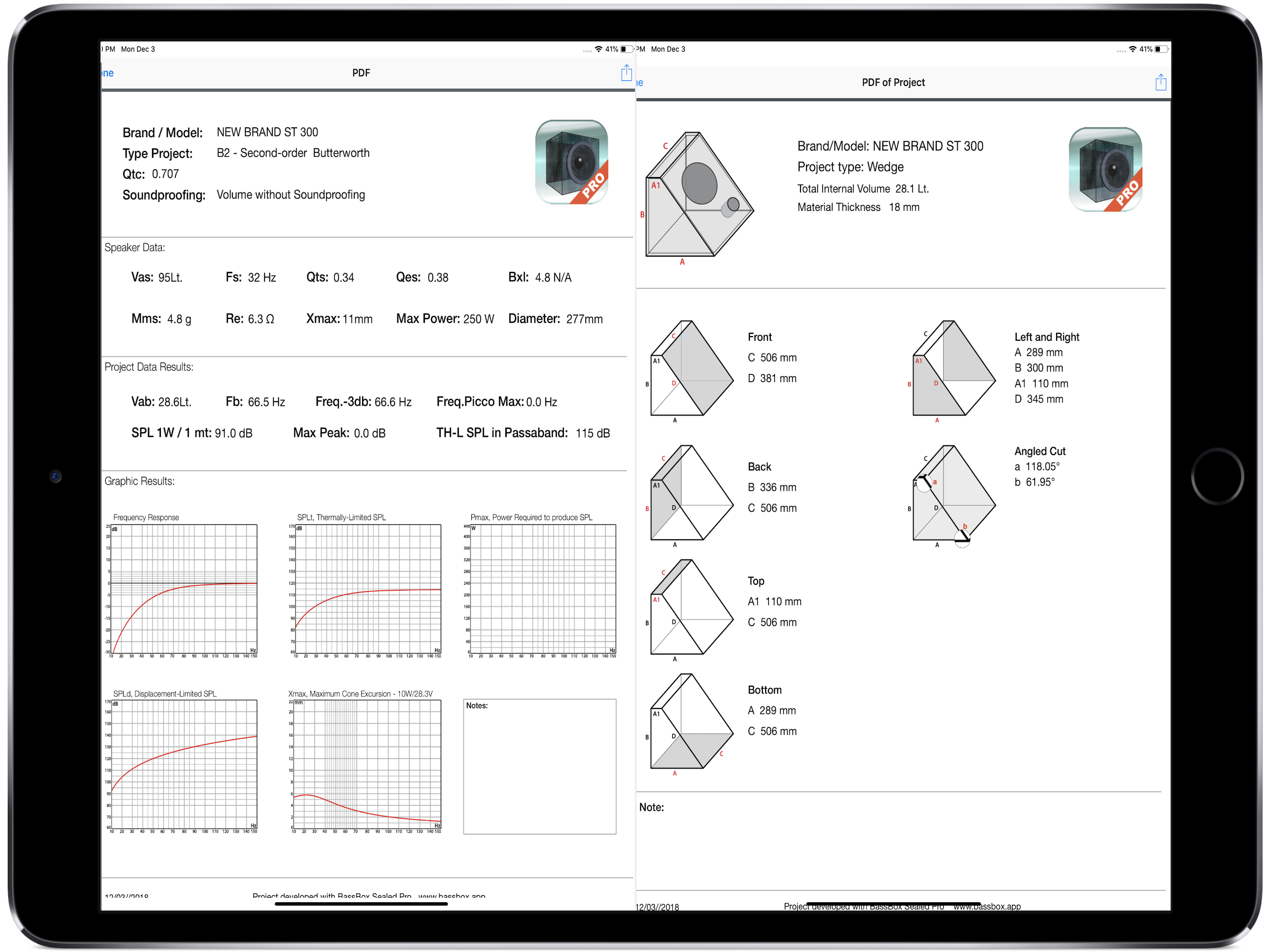1270x952 pixels.
Task: Tap 'Material Thickness 18 mm' text
Action: coord(858,207)
